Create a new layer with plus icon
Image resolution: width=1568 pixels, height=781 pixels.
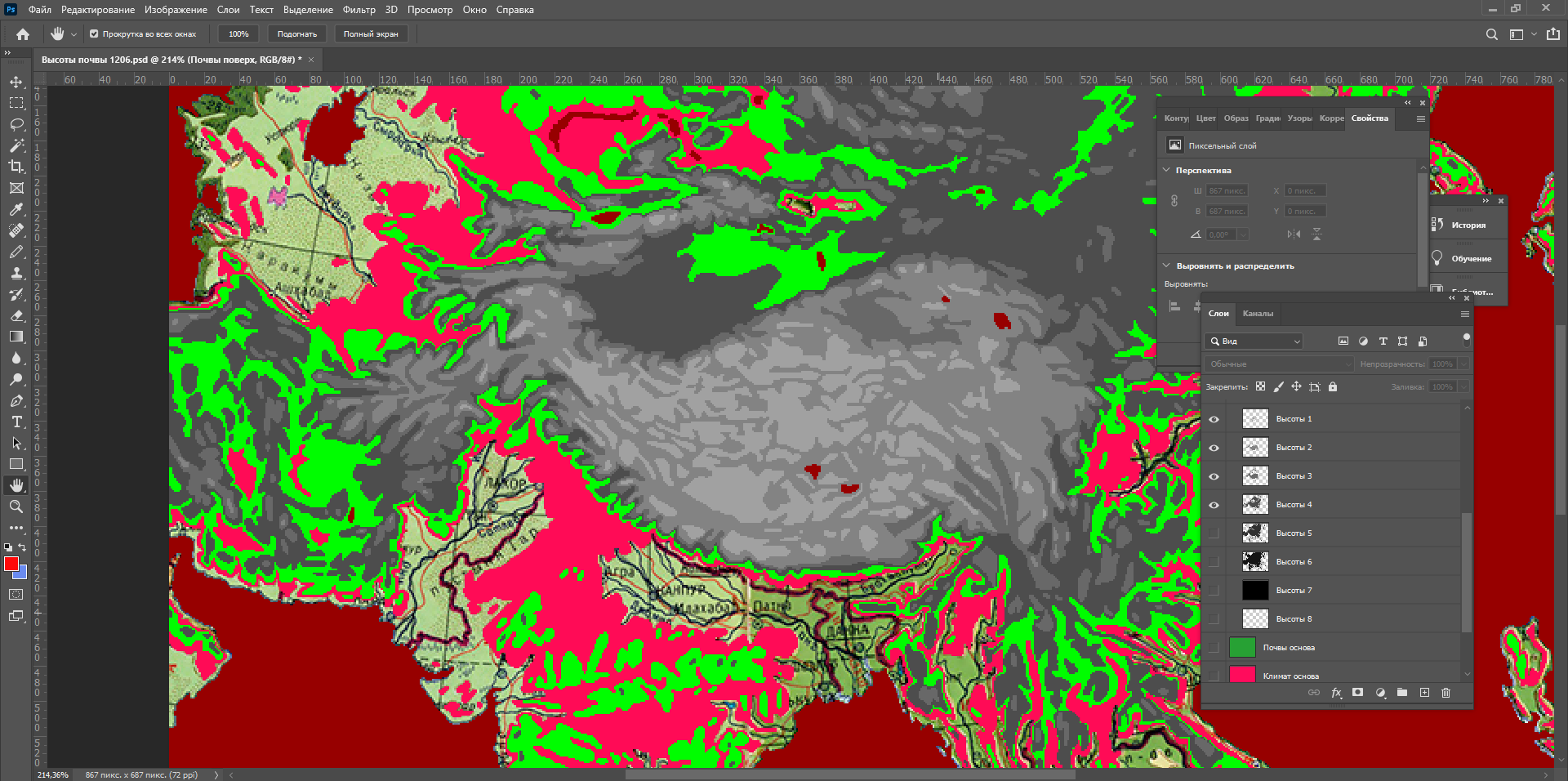pyautogui.click(x=1424, y=693)
